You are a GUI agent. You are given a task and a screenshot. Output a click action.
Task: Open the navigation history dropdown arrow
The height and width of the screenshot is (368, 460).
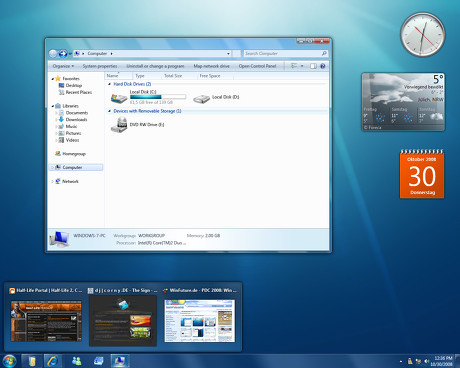[x=70, y=54]
